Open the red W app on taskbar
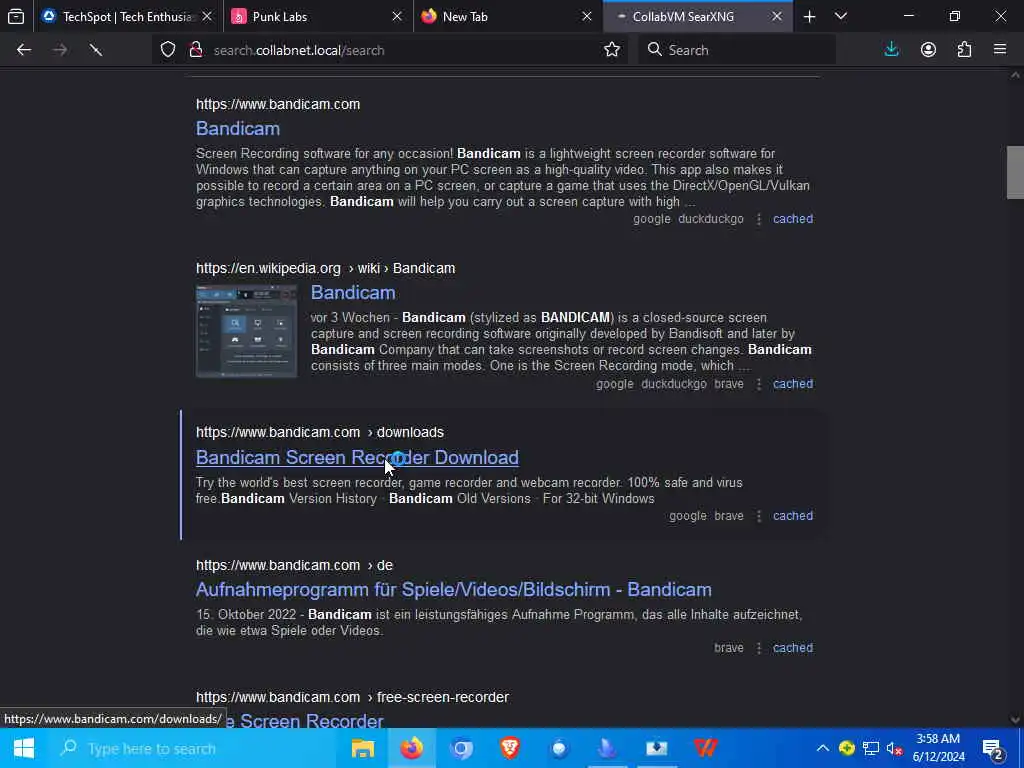The image size is (1024, 768). (x=705, y=748)
